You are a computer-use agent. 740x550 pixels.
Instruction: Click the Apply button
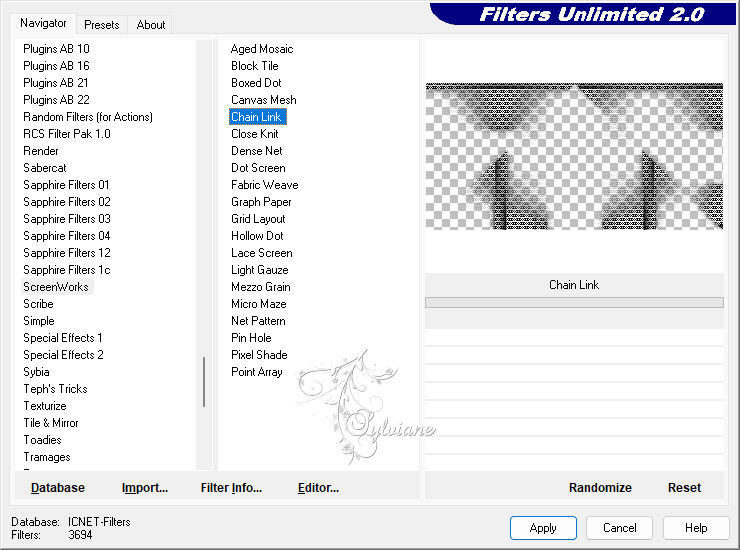543,528
